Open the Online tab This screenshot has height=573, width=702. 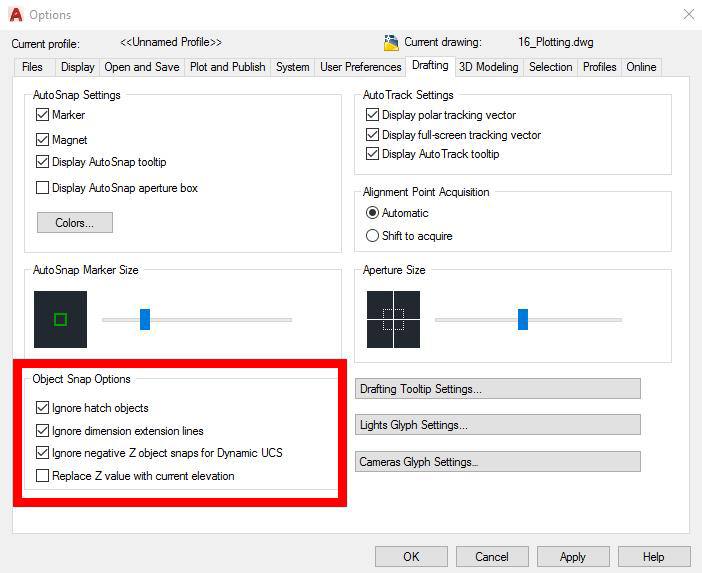point(641,67)
